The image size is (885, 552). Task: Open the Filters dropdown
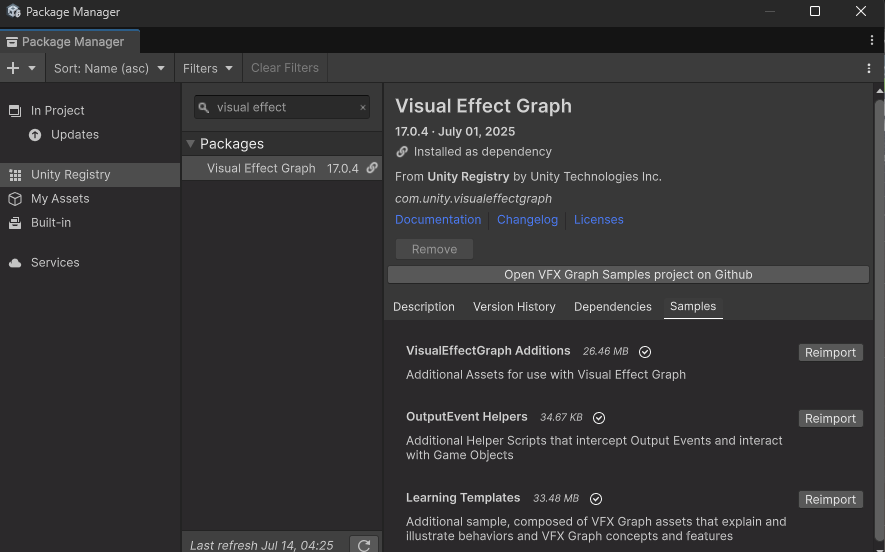[208, 68]
